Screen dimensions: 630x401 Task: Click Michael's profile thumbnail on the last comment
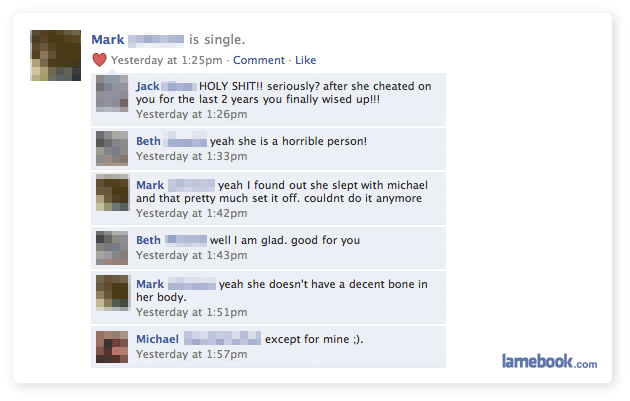click(x=112, y=347)
